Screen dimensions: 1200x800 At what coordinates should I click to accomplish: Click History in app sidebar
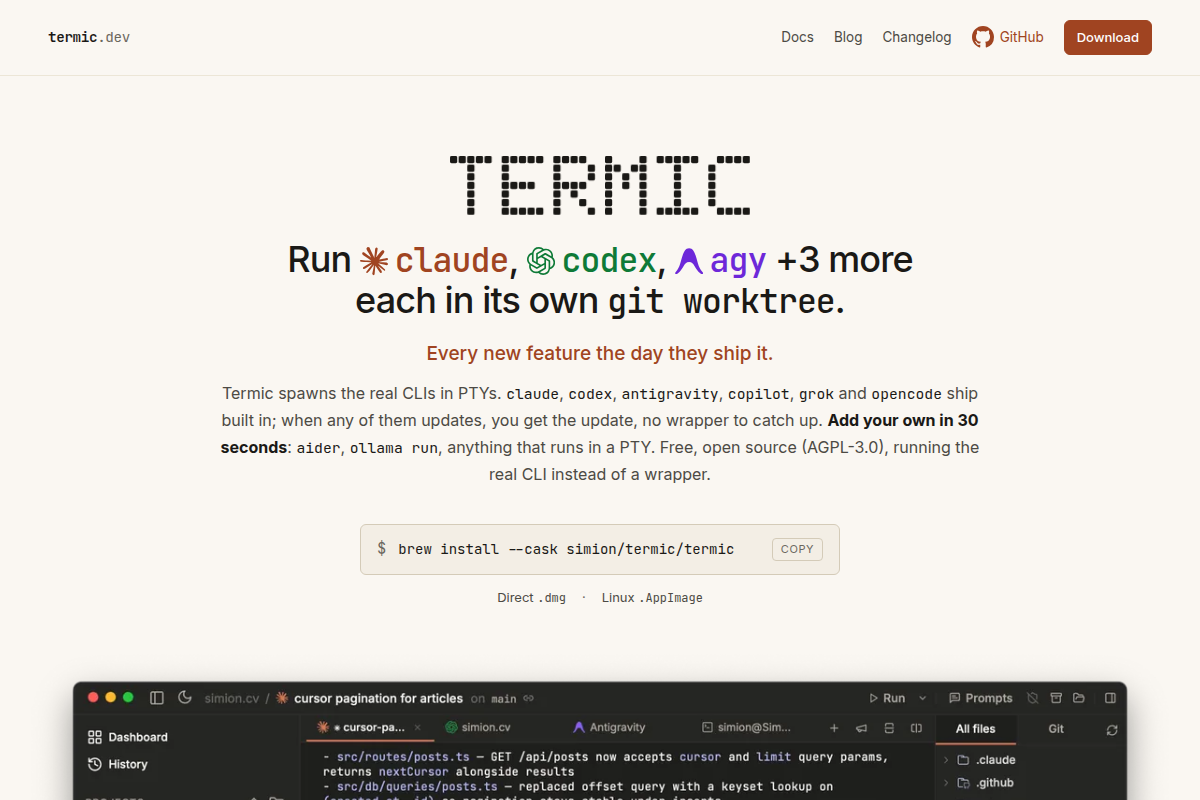pyautogui.click(x=128, y=764)
